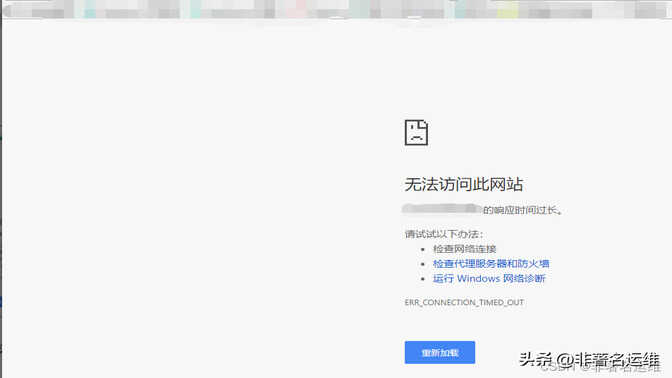Click the leftmost teal blurred bookmark icon
This screenshot has width=672, height=378.
pyautogui.click(x=90, y=9)
